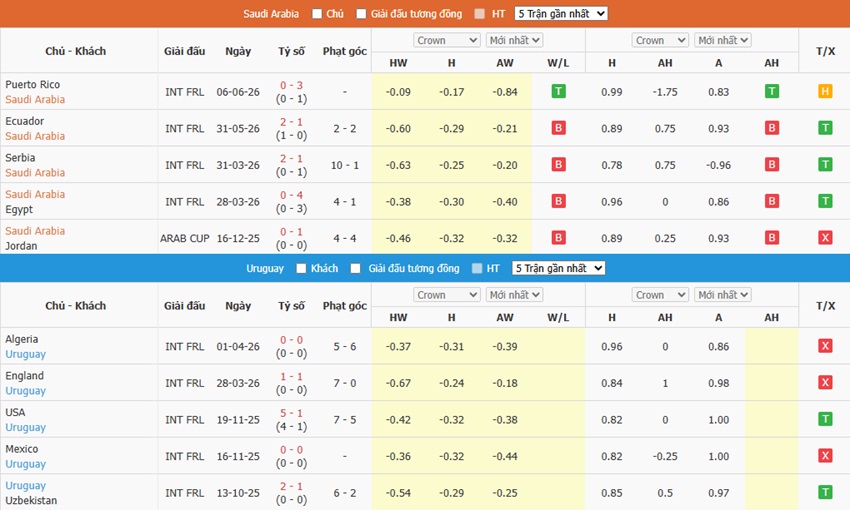Click handicap value -1.75 in Puerto Rico row
This screenshot has width=850, height=510.
665,92
